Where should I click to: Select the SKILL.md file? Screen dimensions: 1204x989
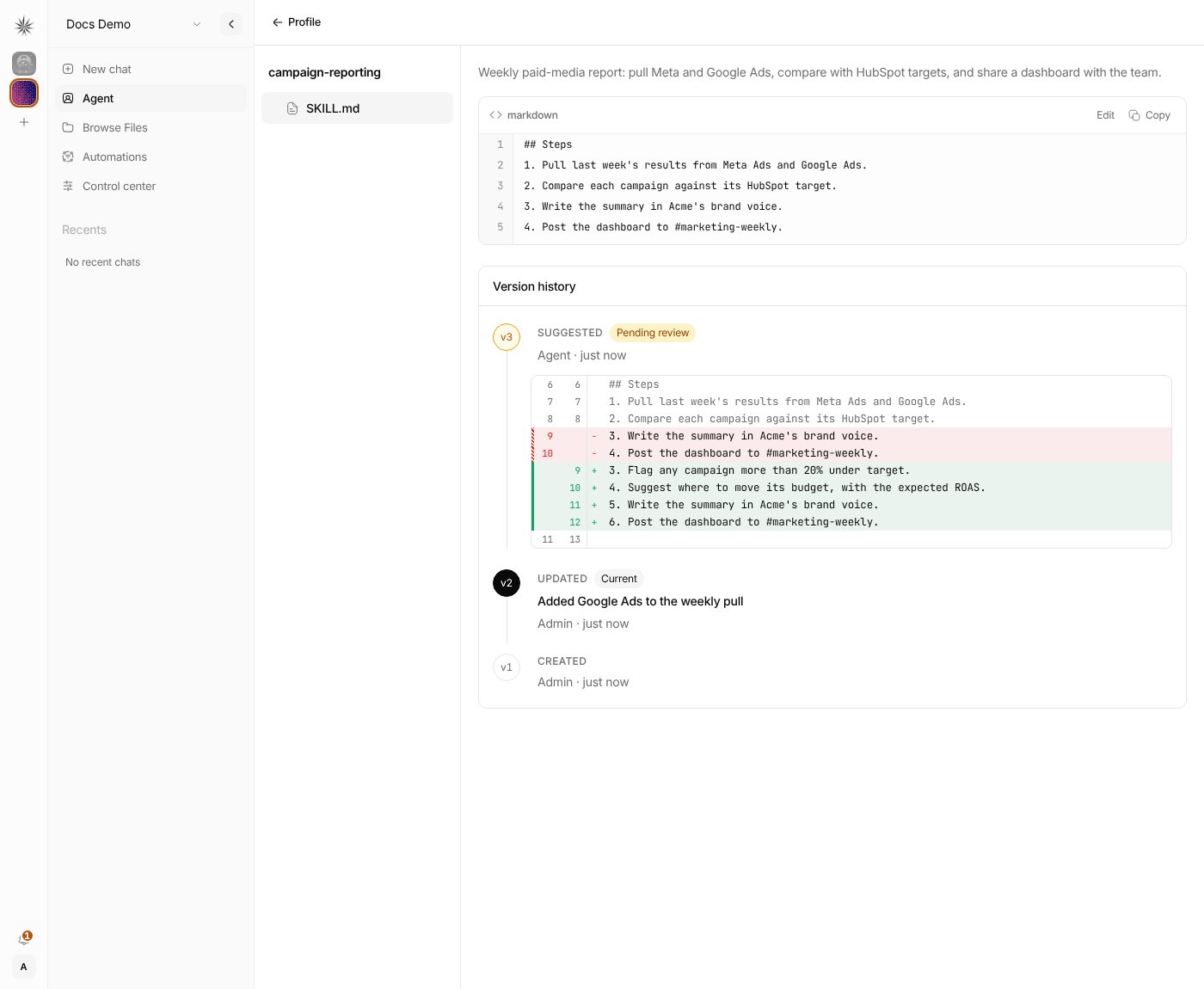coord(357,108)
